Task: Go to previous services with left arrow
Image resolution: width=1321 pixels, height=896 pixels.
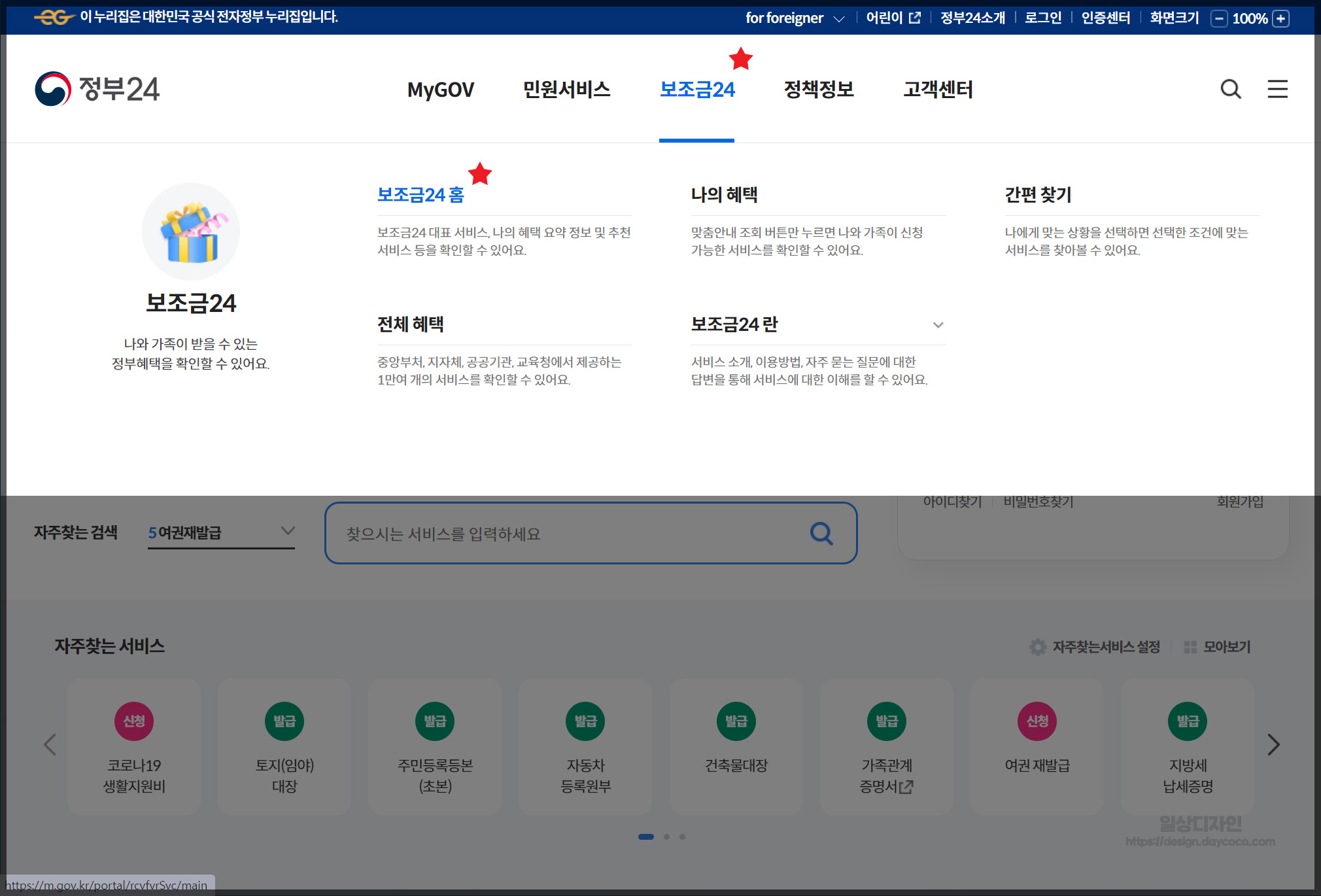Action: pyautogui.click(x=50, y=744)
